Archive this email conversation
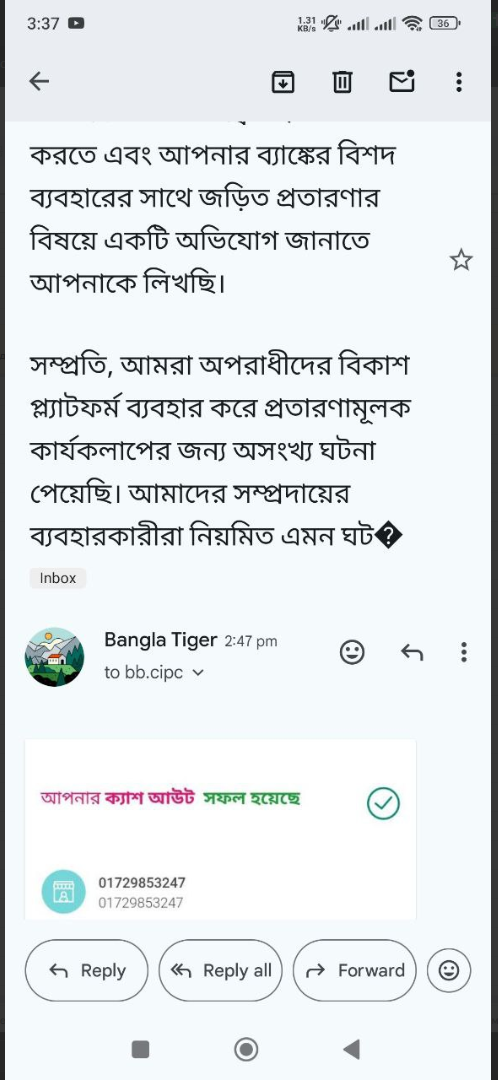498x1080 pixels. (x=283, y=82)
